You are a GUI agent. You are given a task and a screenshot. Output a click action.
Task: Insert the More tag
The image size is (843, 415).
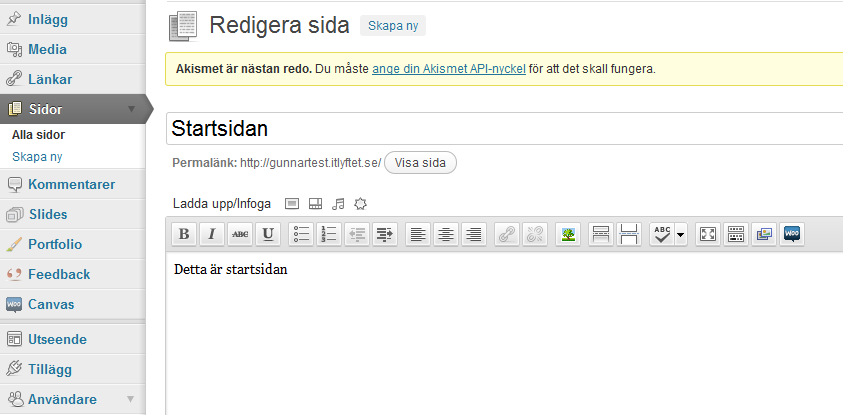tap(601, 234)
